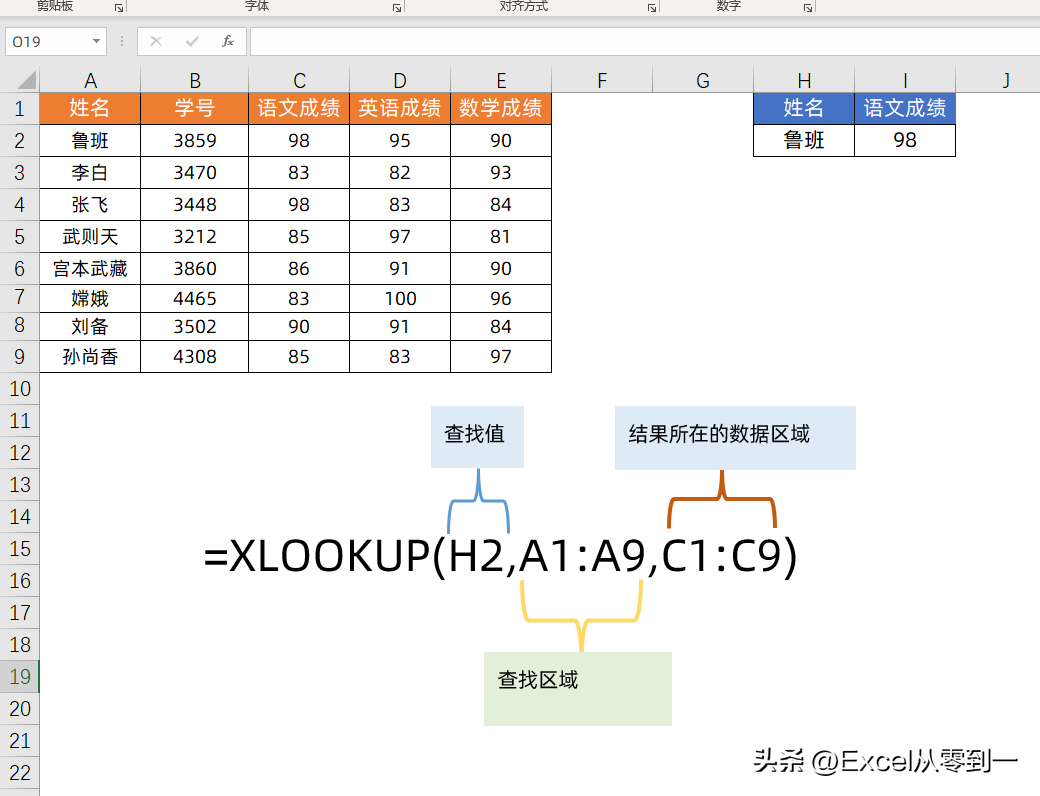Click header cell 学号
1040x796 pixels.
[195, 108]
